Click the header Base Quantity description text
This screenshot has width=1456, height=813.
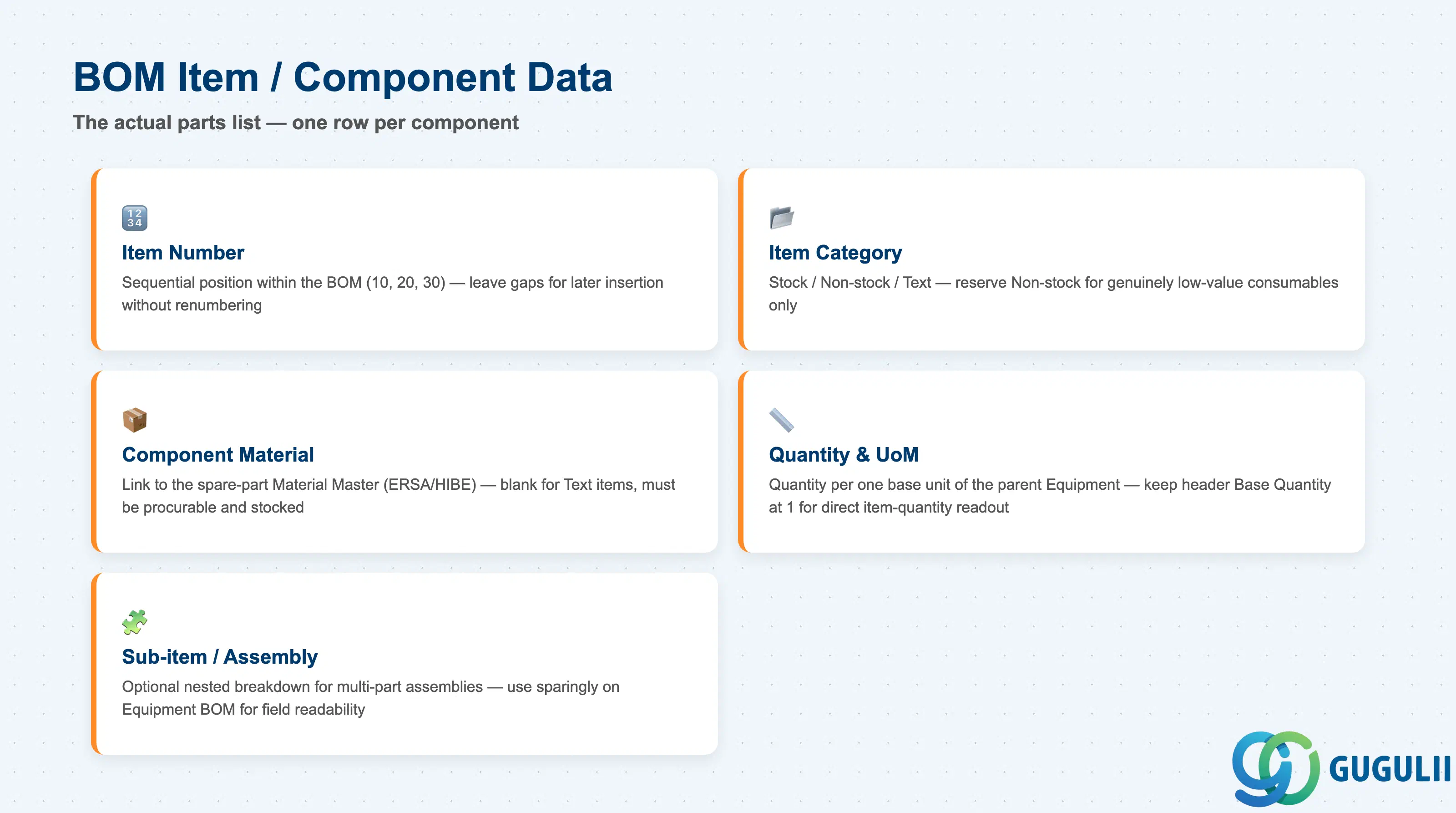point(1050,496)
